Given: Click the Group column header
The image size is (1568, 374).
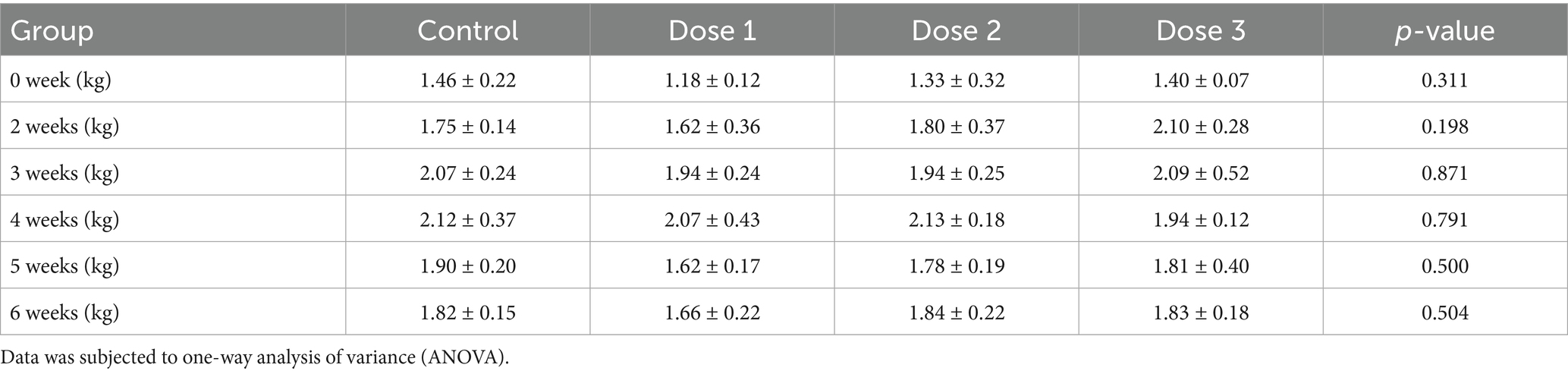Looking at the screenshot, I should [52, 31].
